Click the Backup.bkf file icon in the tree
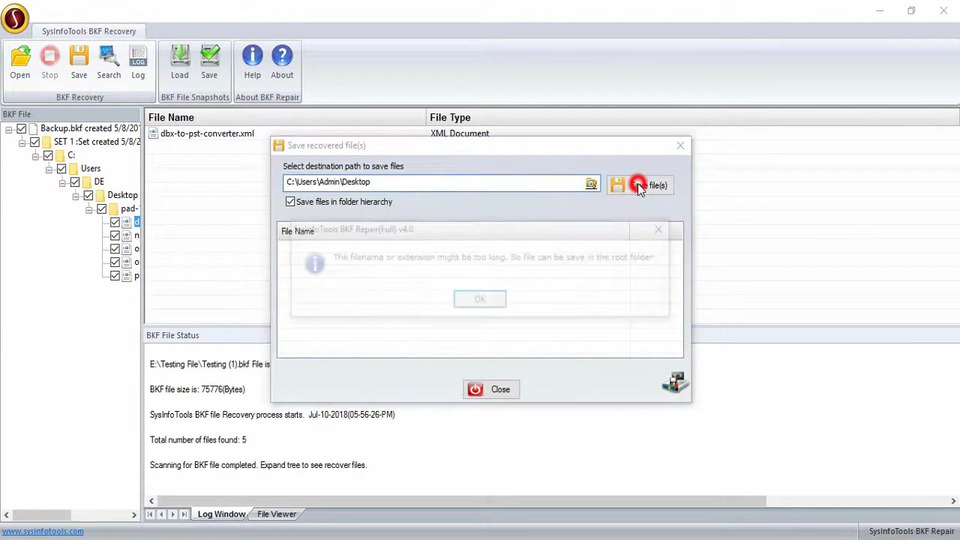 pyautogui.click(x=33, y=129)
